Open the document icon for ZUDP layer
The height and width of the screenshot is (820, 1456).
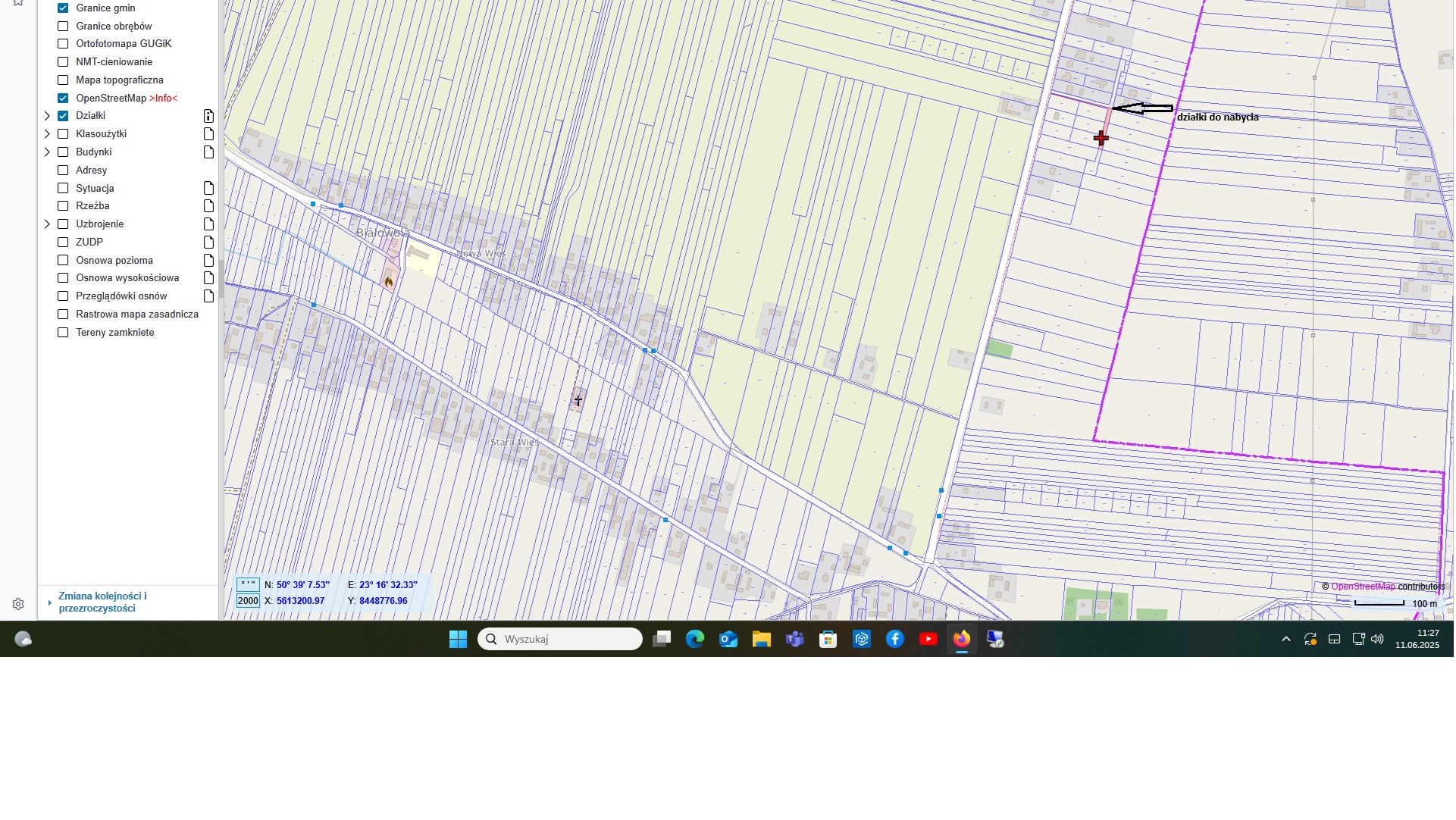(x=208, y=243)
